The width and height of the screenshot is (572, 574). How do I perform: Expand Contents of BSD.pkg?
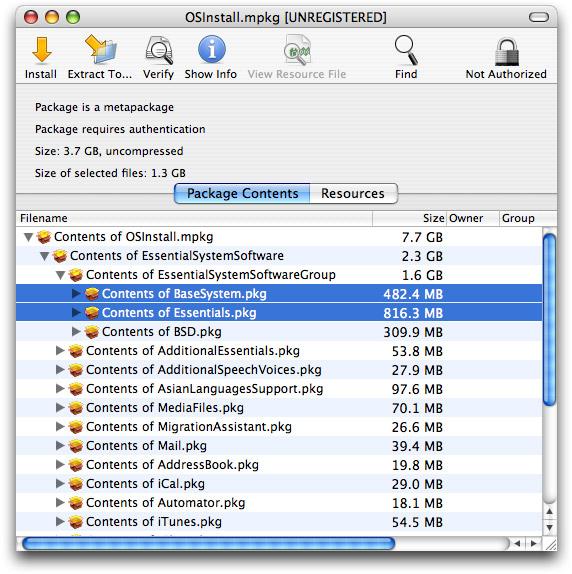point(76,332)
